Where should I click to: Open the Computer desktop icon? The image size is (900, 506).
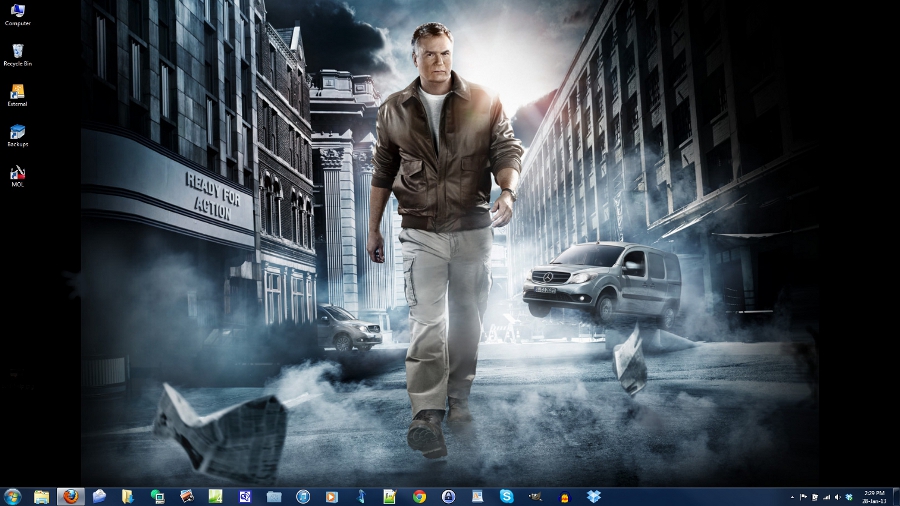(17, 15)
